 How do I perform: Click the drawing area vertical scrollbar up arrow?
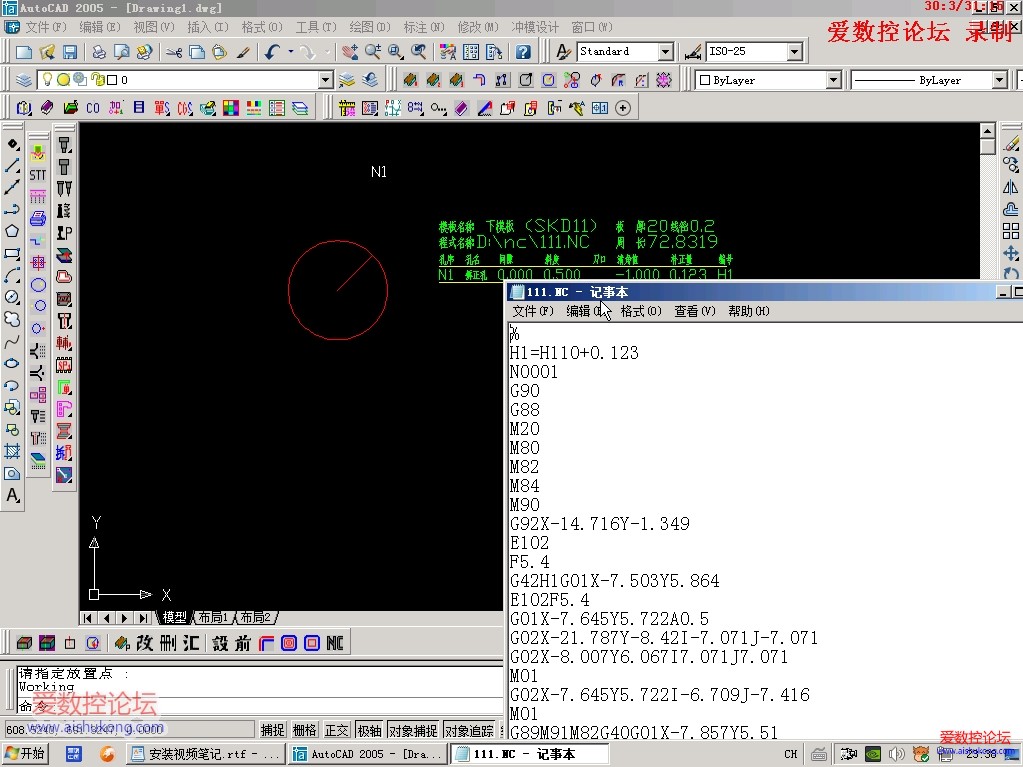(x=987, y=130)
